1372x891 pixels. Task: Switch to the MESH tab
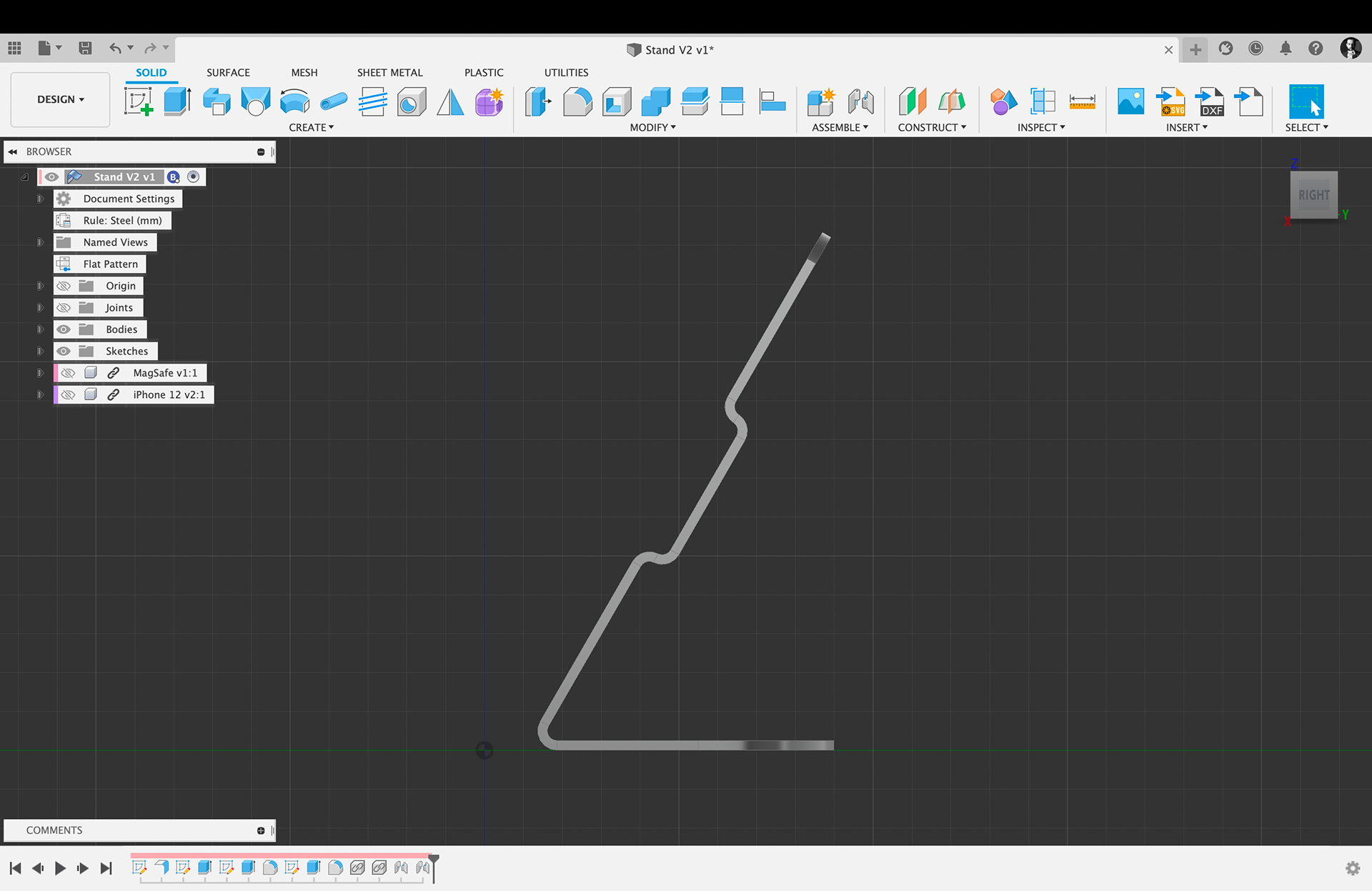coord(304,72)
